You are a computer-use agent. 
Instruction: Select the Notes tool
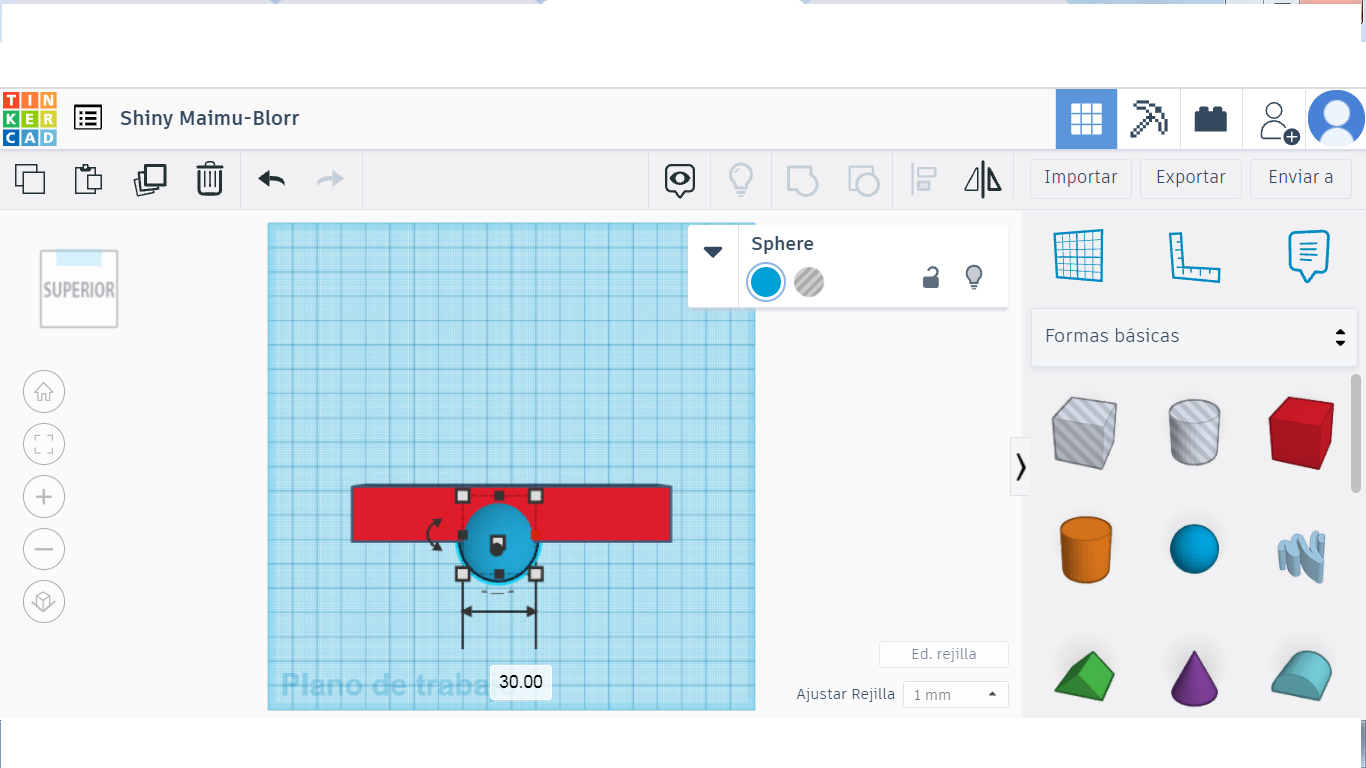tap(1309, 256)
